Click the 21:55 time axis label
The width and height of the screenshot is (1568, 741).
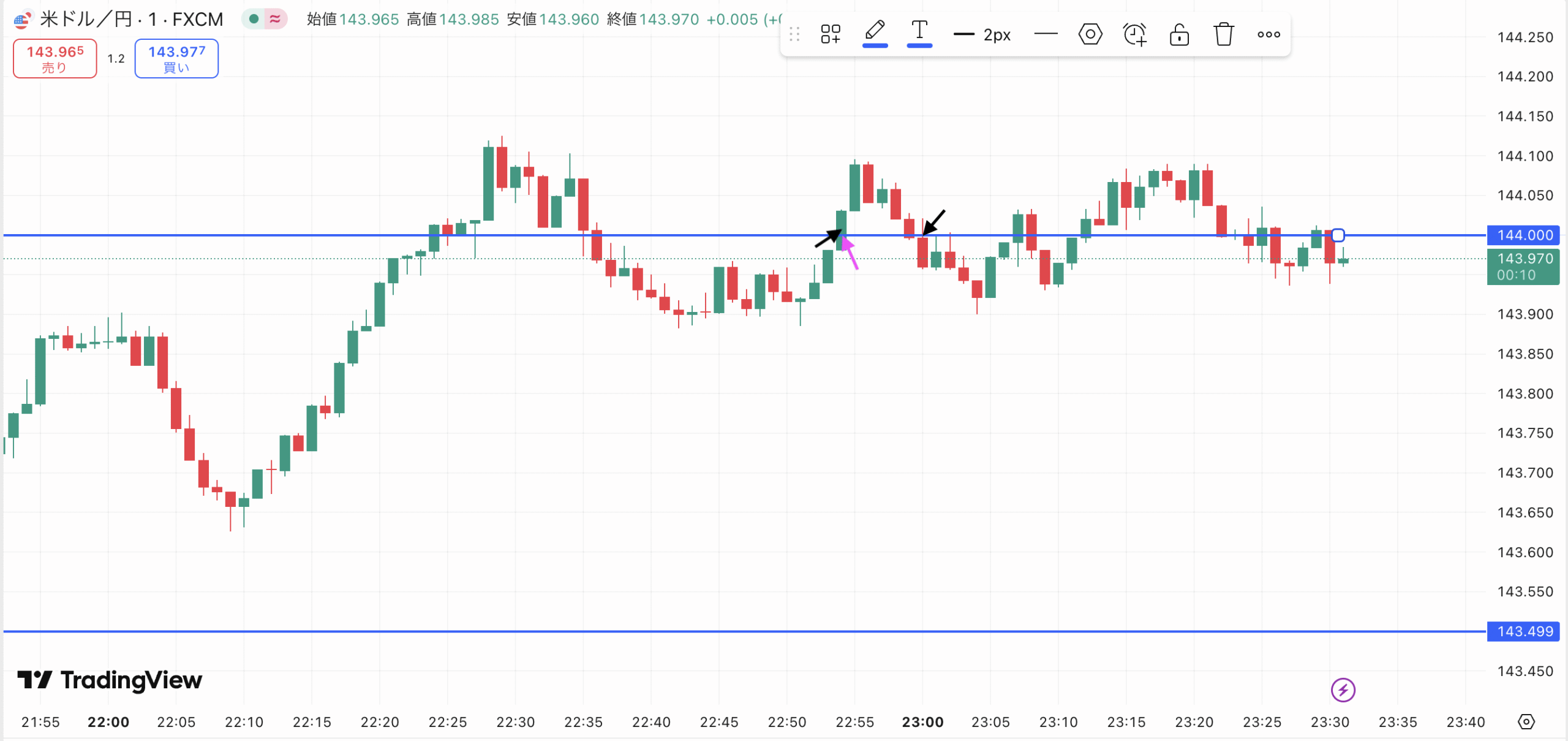[x=40, y=722]
